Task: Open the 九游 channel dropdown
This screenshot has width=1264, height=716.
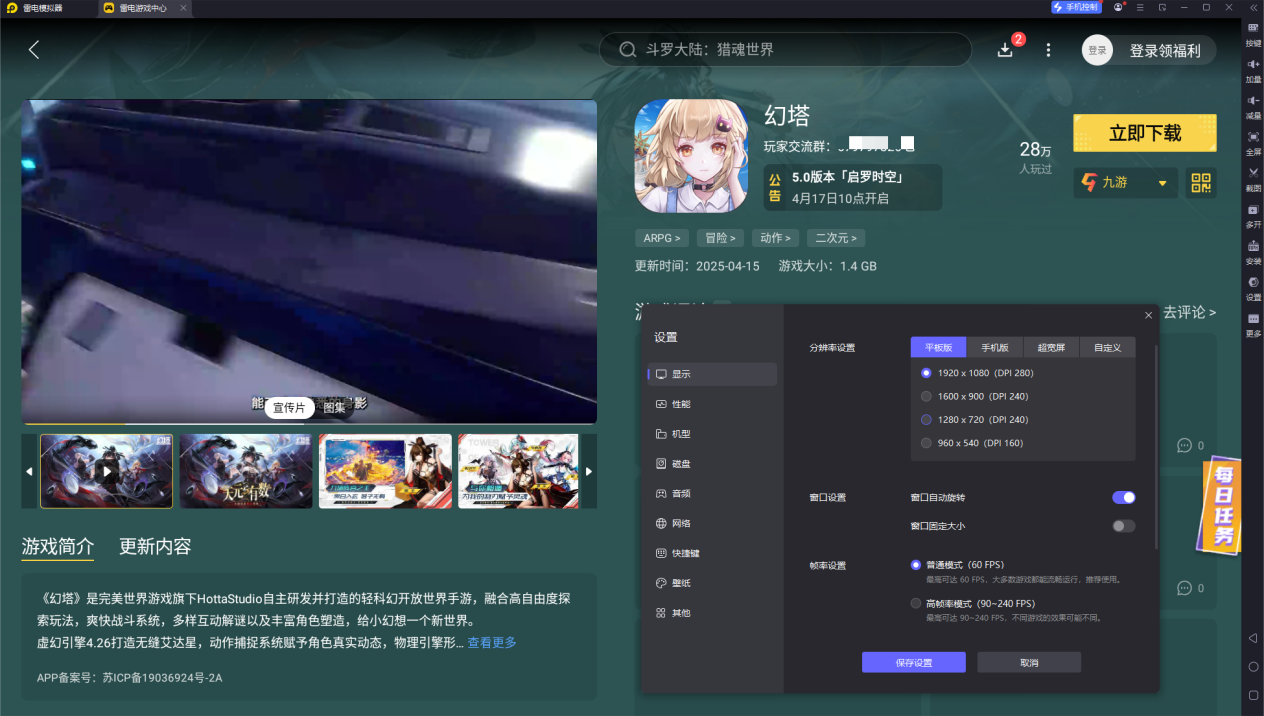Action: pos(1125,183)
